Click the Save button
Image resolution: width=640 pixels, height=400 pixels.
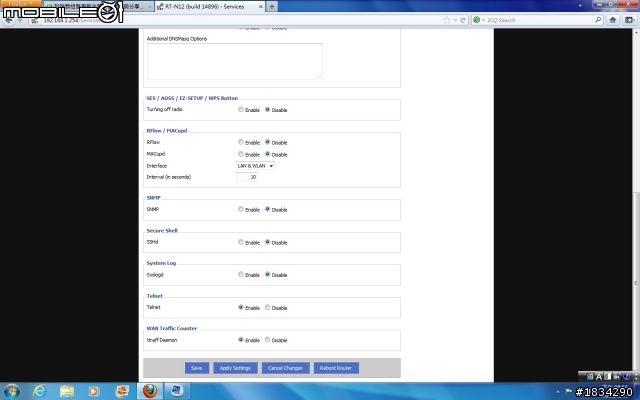pyautogui.click(x=197, y=368)
